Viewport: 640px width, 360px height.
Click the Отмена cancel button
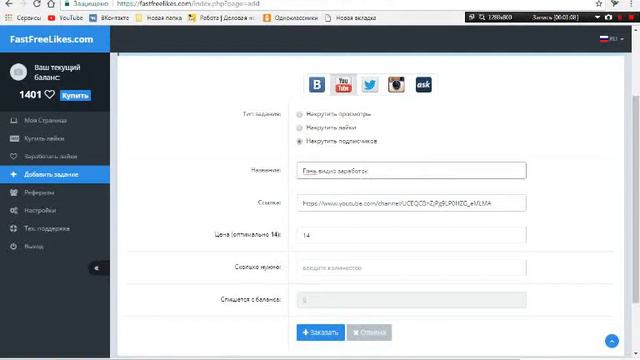coord(369,332)
